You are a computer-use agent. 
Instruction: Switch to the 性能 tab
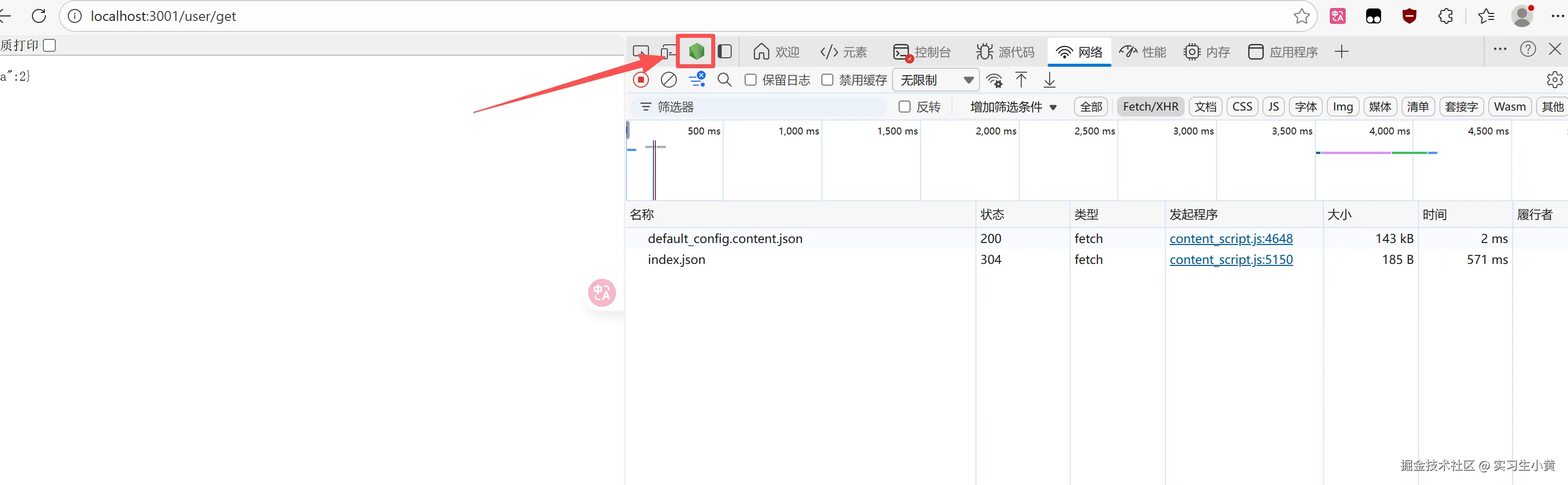point(1142,52)
